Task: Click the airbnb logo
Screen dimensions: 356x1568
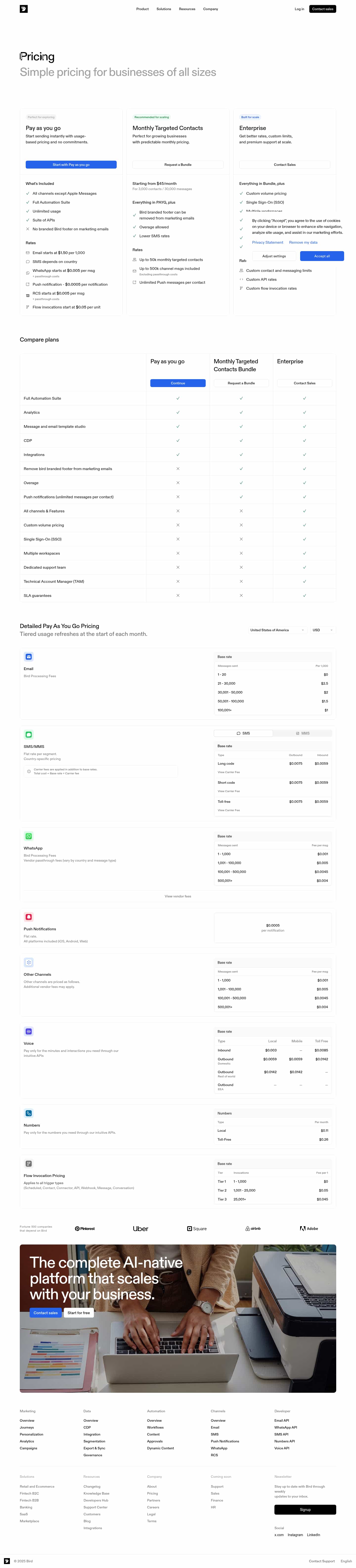Action: (253, 1228)
